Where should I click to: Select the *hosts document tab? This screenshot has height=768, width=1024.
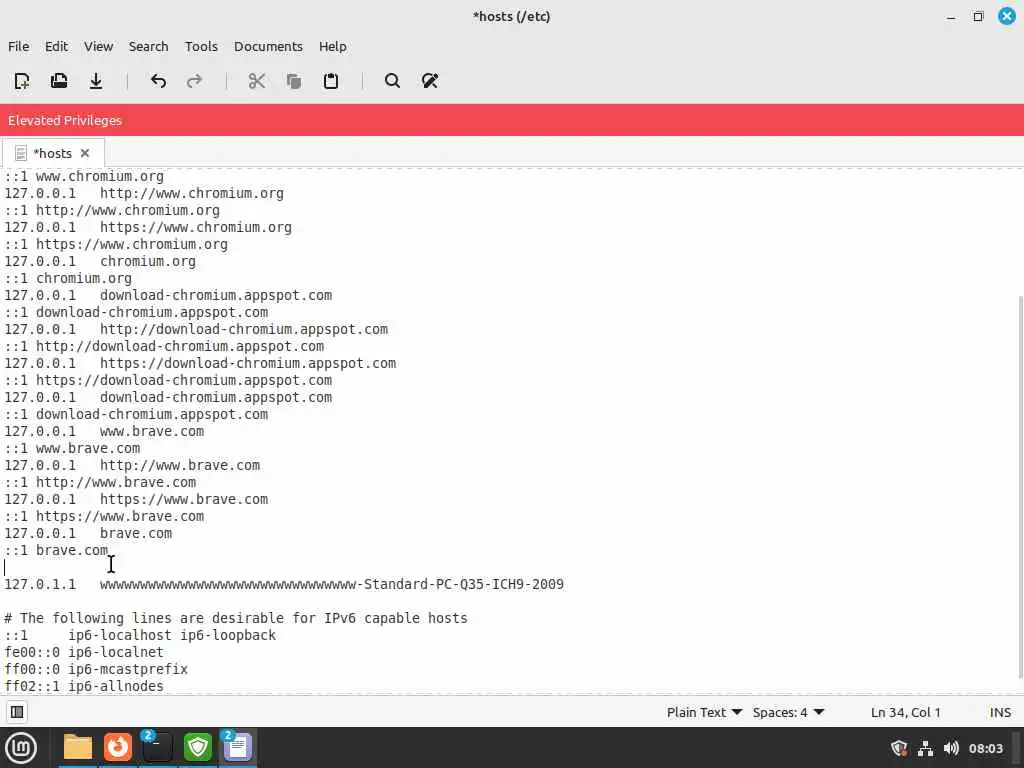coord(52,153)
